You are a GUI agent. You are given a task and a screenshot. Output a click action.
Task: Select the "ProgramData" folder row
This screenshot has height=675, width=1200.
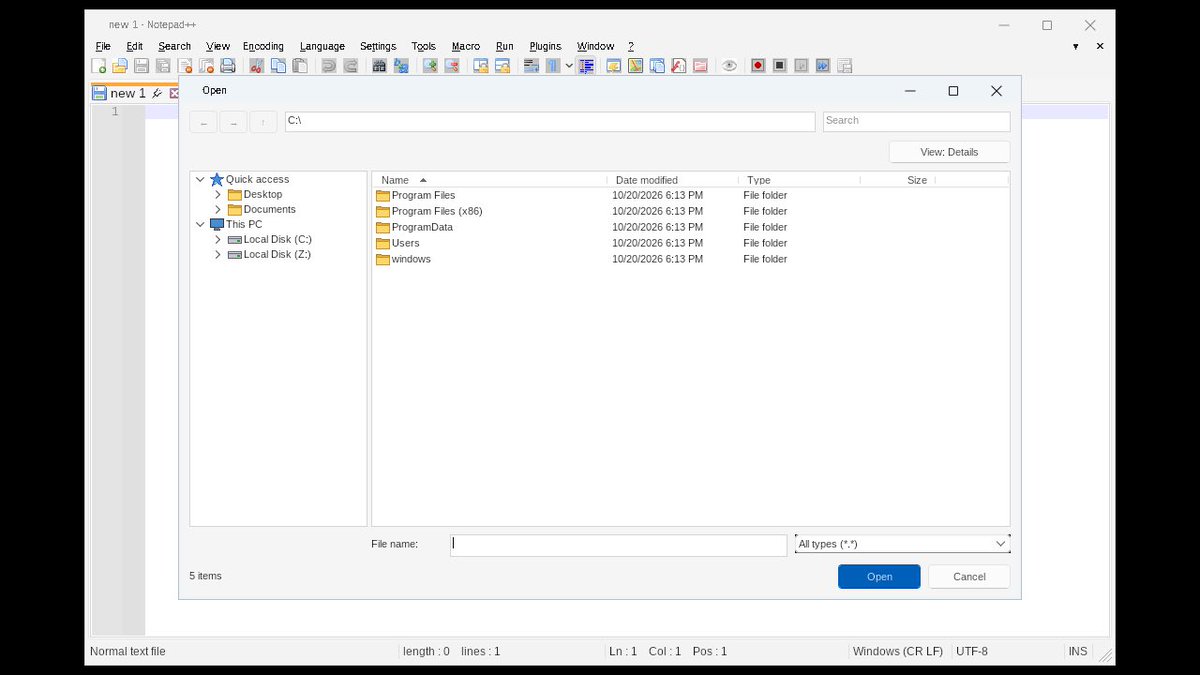pyautogui.click(x=690, y=227)
